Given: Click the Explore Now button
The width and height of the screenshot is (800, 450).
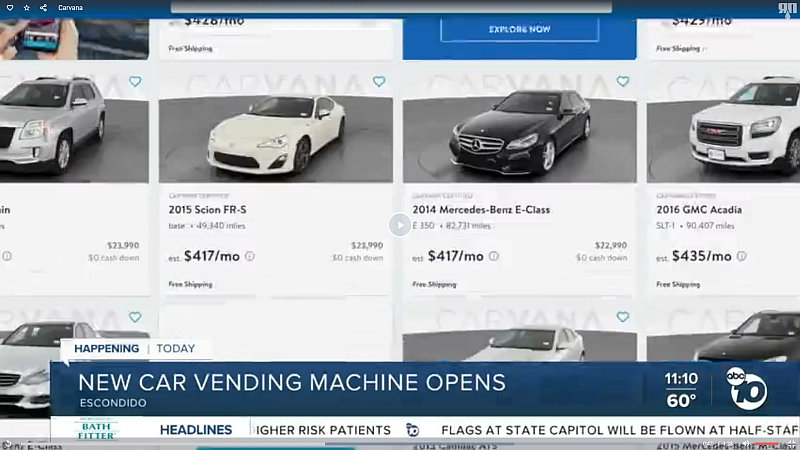Looking at the screenshot, I should [x=519, y=29].
